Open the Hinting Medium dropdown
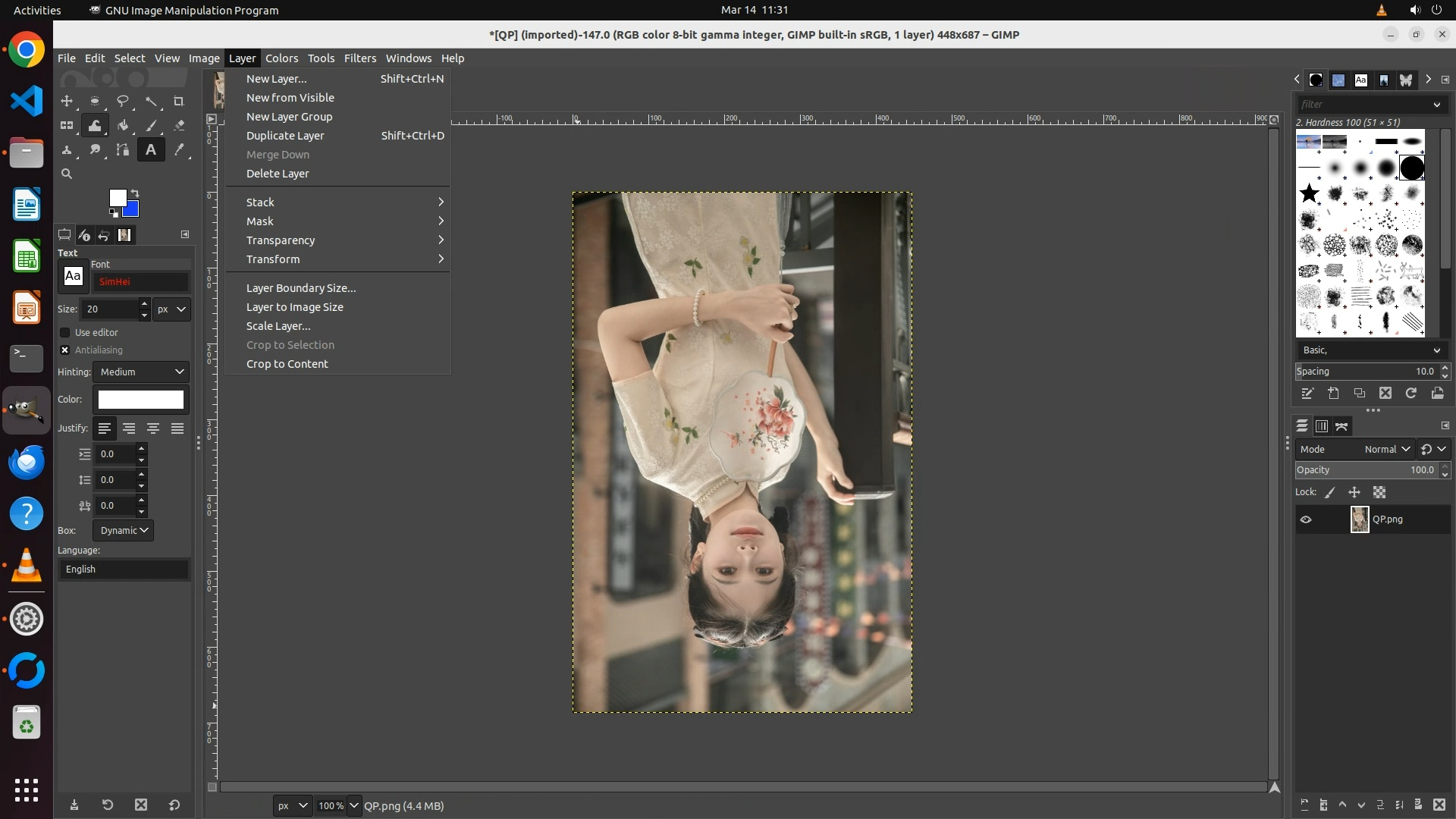The image size is (1456, 819). [142, 372]
